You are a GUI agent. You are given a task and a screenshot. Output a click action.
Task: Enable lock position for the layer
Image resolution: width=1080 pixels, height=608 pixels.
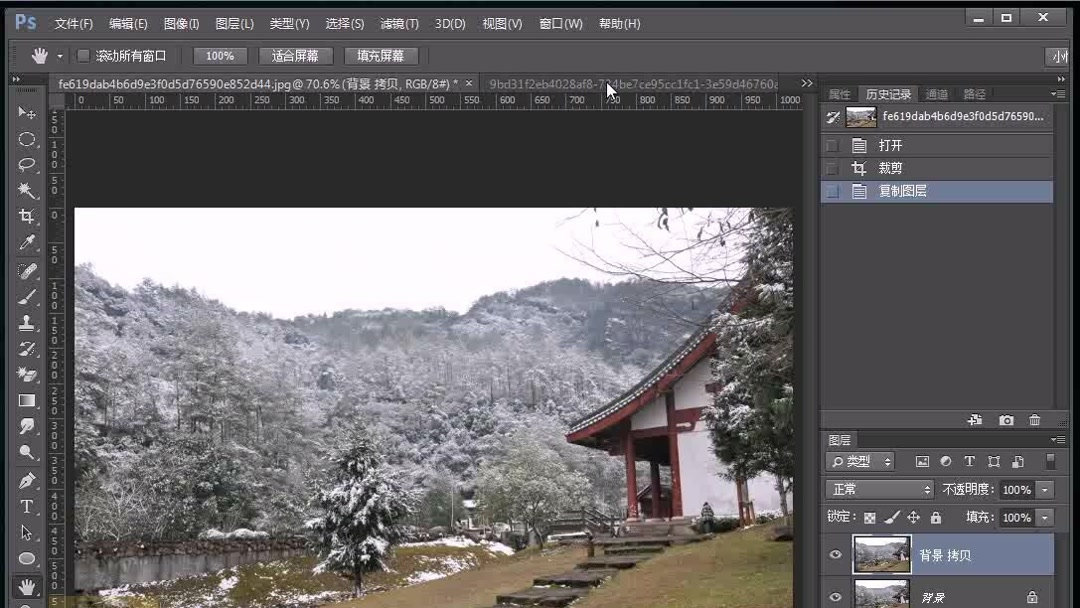912,517
